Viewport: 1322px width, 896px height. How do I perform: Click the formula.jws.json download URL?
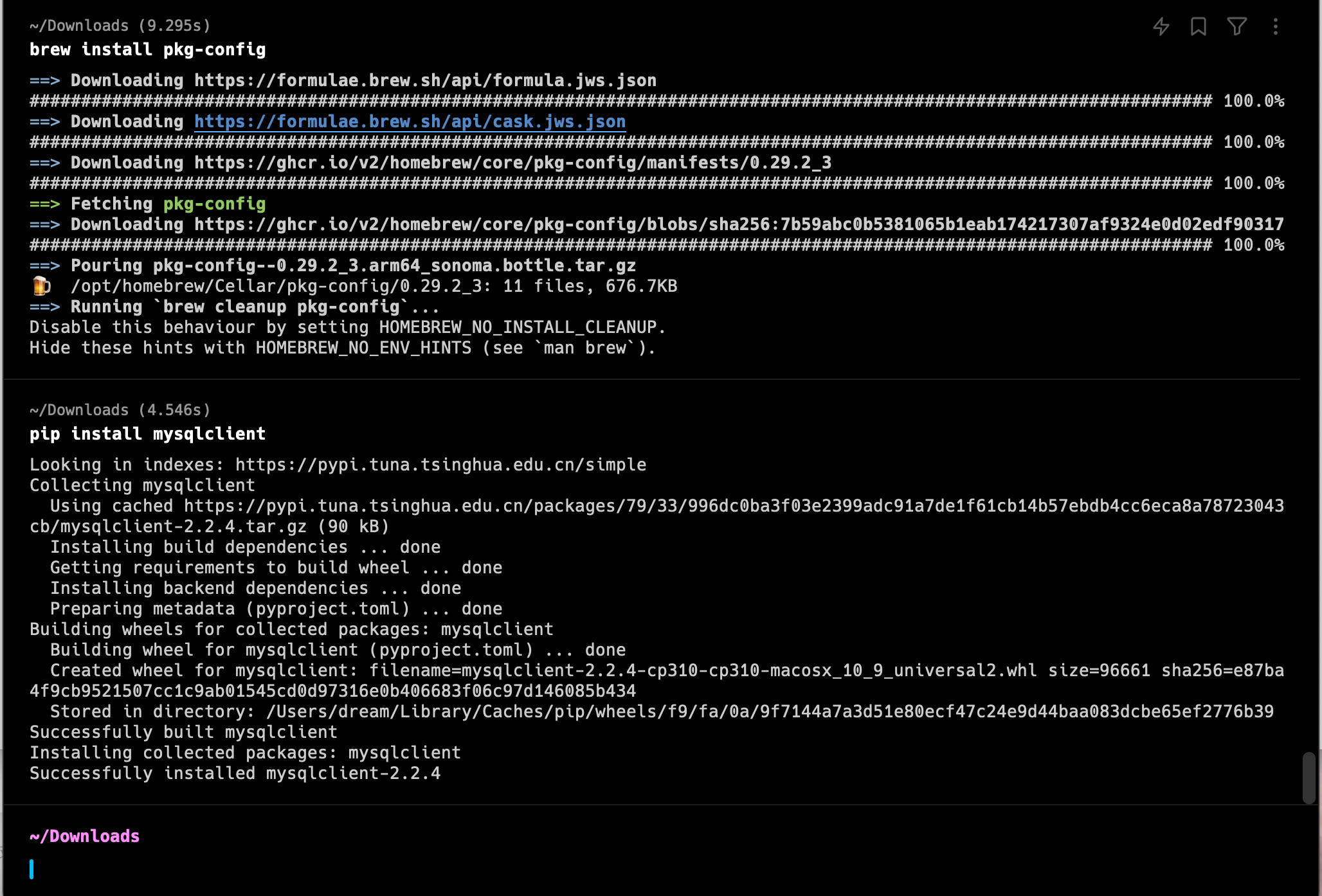click(x=426, y=80)
